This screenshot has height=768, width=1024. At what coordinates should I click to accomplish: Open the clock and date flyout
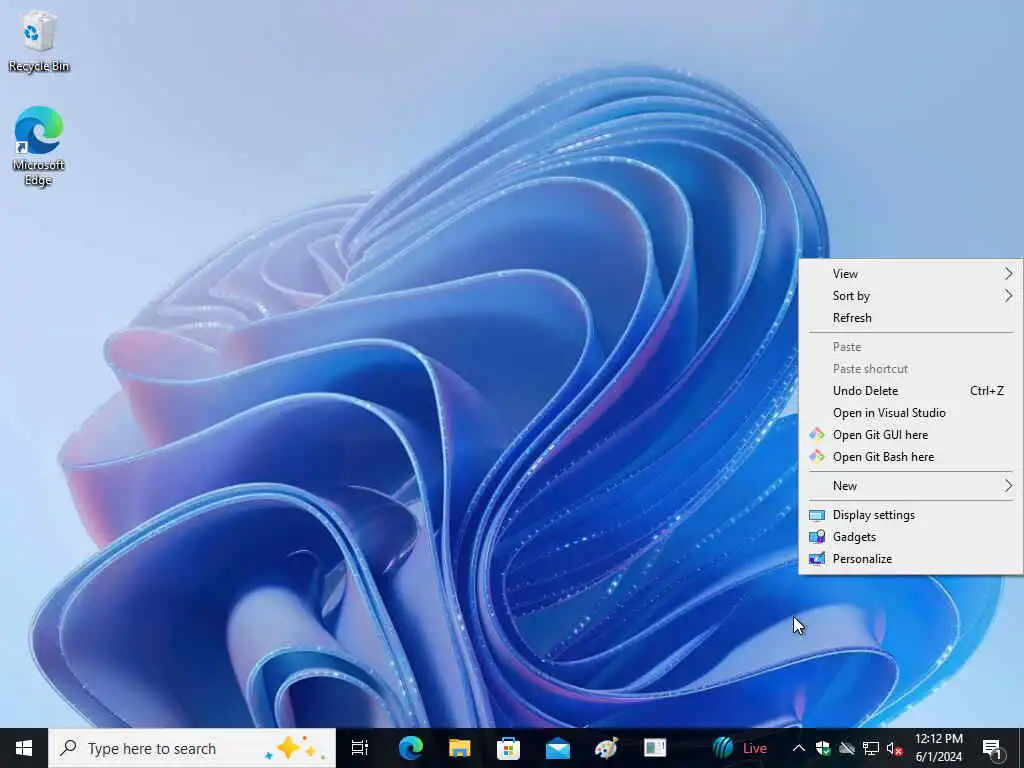[938, 748]
